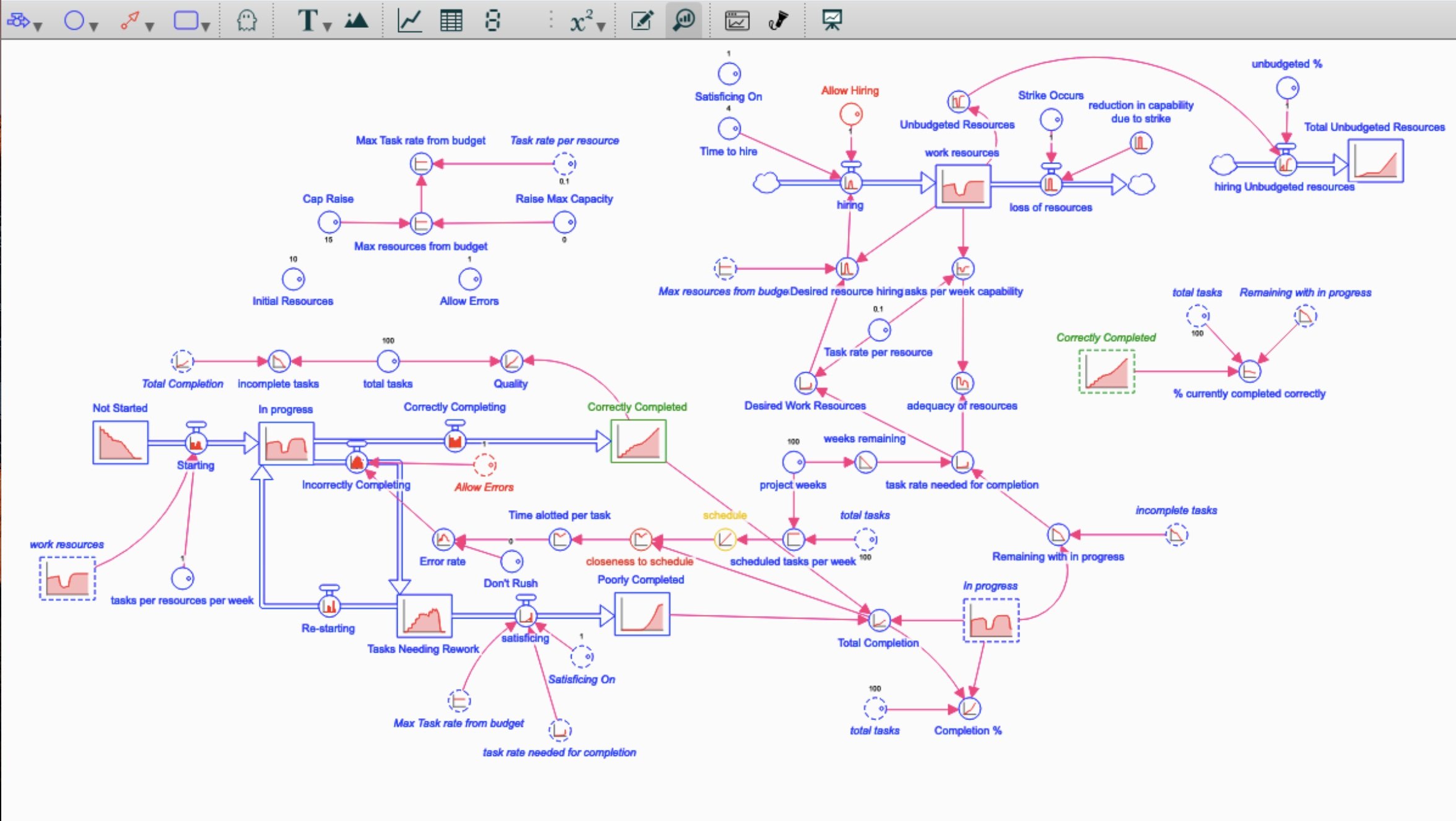Open the interface window icon
Image resolution: width=1456 pixels, height=821 pixels.
[736, 21]
